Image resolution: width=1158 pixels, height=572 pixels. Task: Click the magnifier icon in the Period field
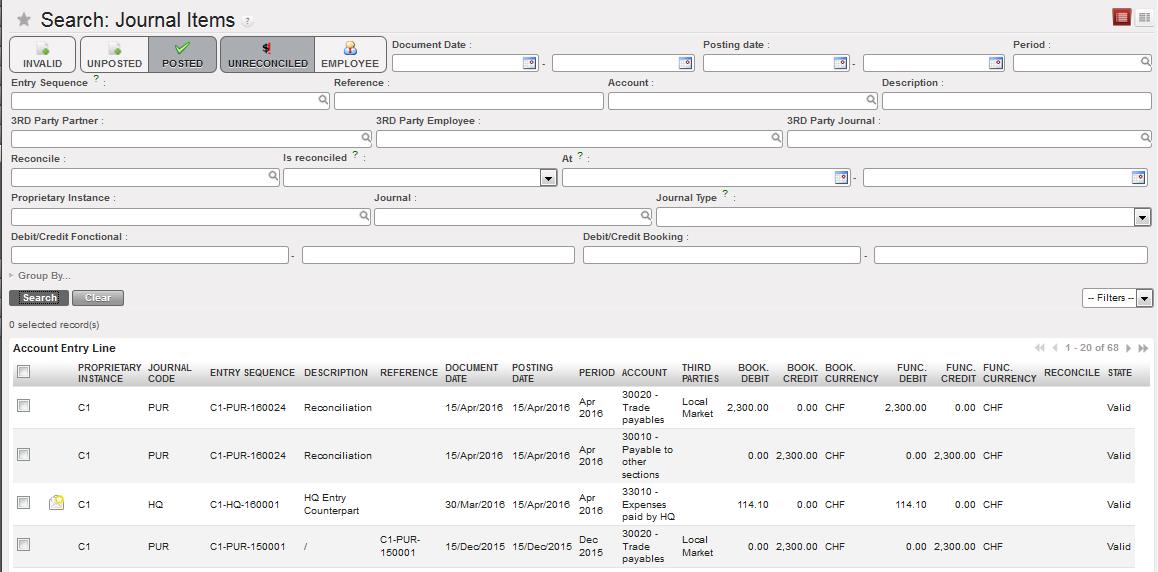(x=1146, y=62)
